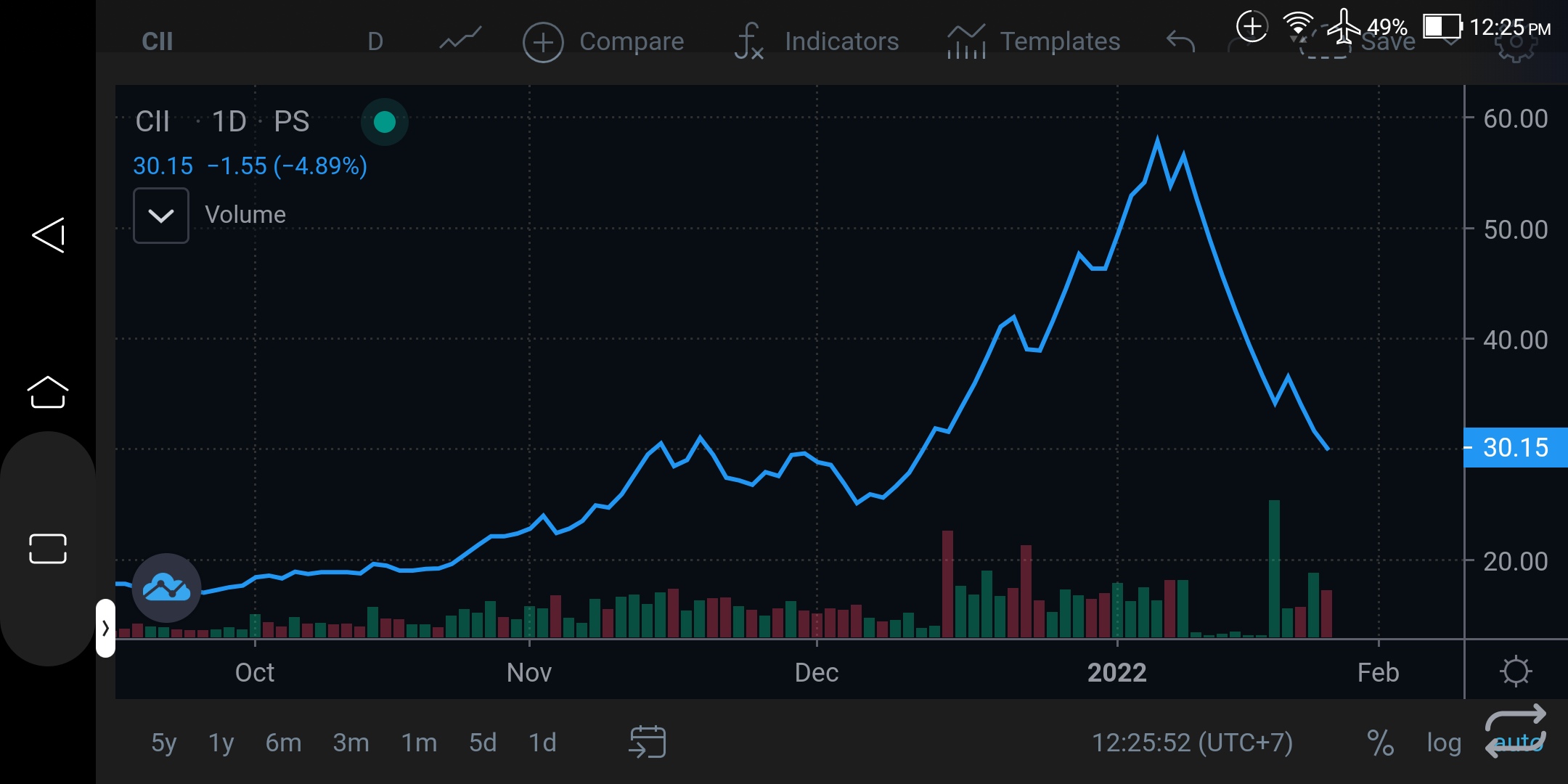1568x784 pixels.
Task: Set time range to 1d
Action: point(542,743)
